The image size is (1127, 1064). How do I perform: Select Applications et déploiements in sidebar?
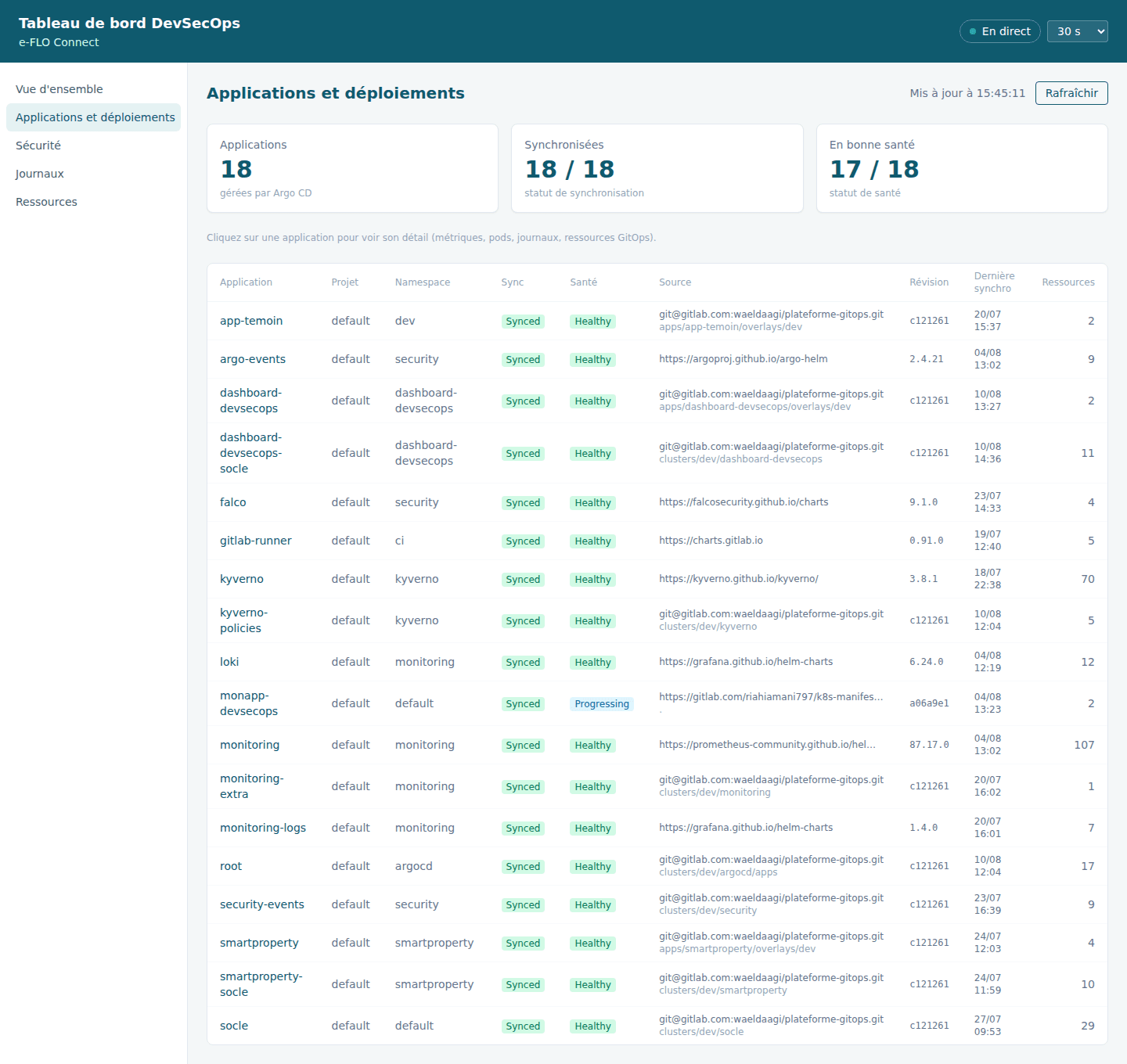(93, 117)
